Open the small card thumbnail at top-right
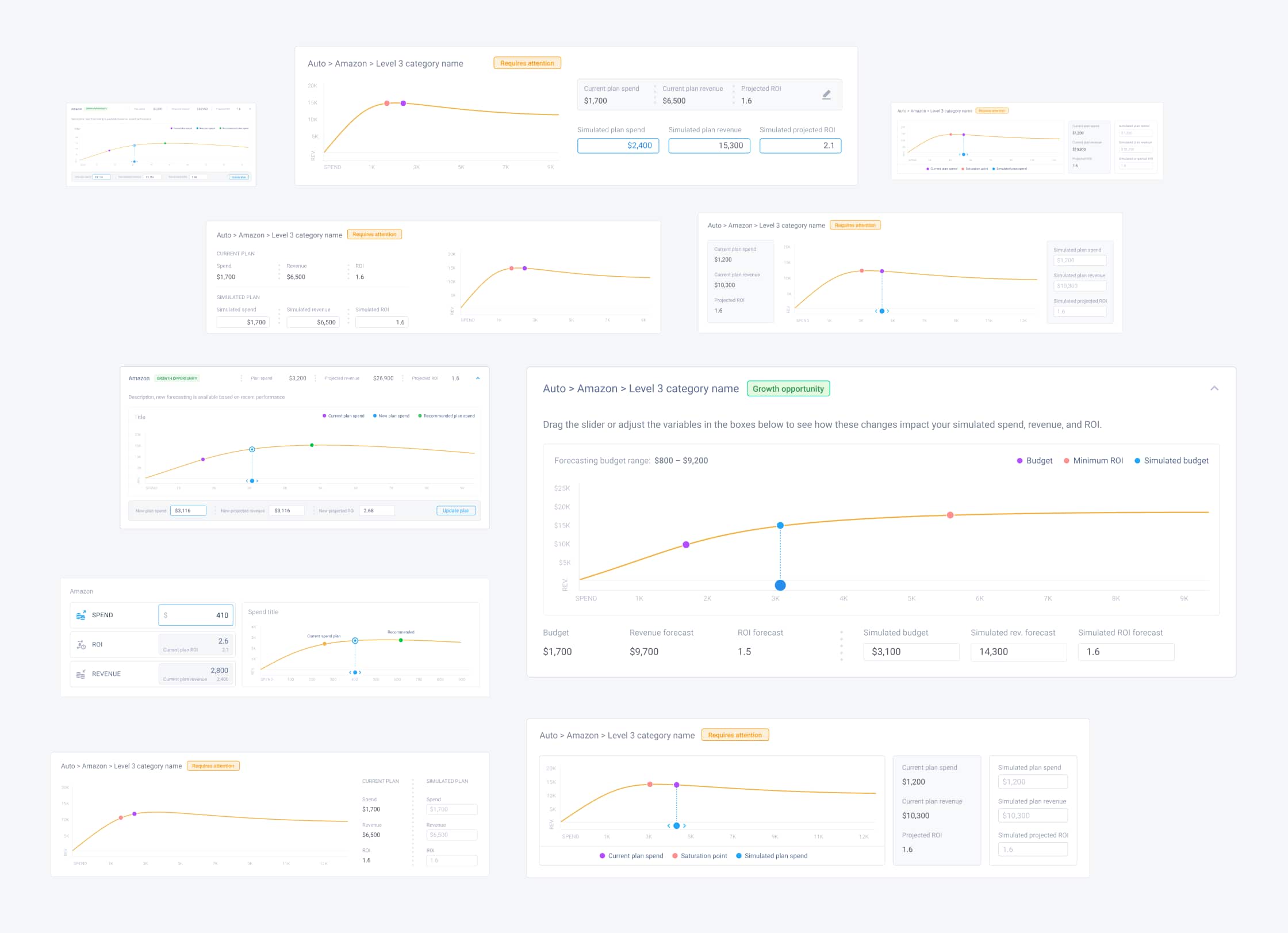Screen dimensions: 1288x933 1027,141
